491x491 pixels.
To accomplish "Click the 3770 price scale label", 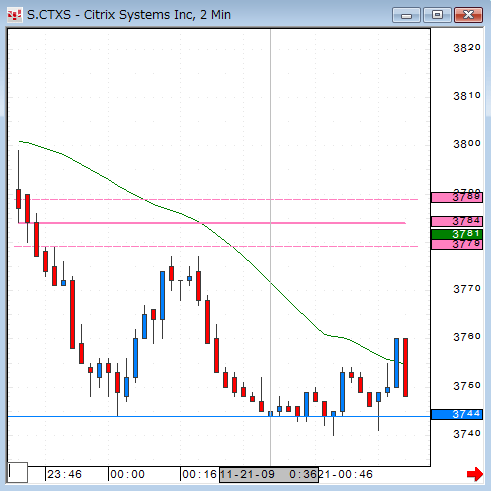I will click(467, 289).
